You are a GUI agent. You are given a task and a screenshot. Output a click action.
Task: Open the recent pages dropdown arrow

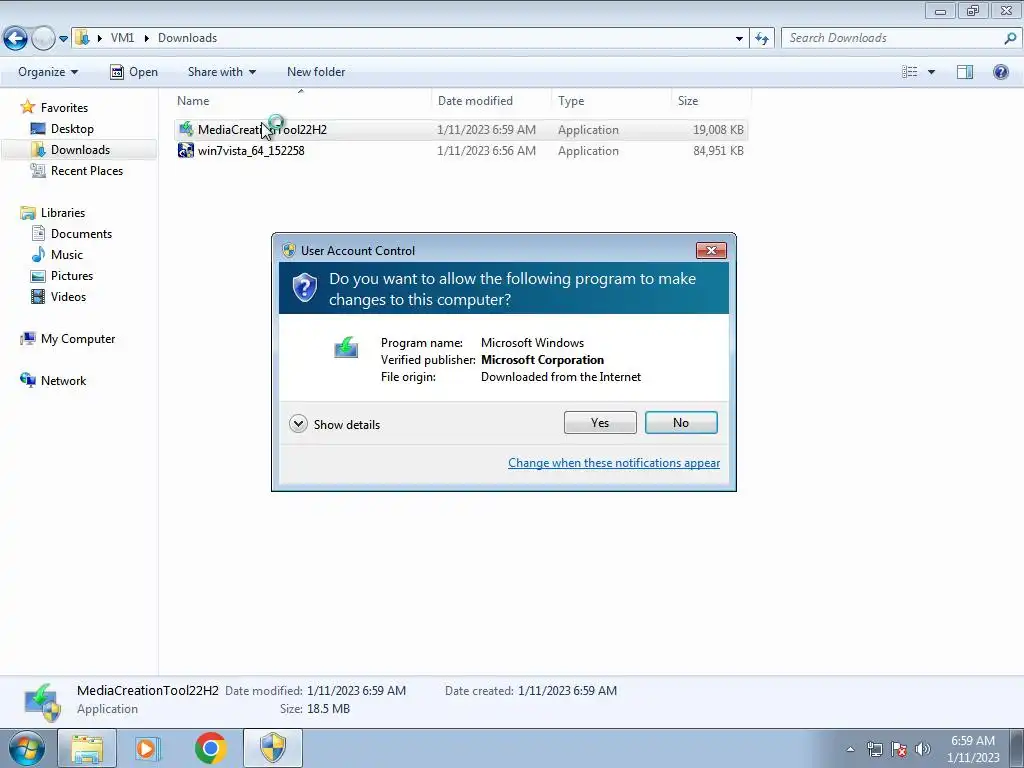click(x=63, y=39)
